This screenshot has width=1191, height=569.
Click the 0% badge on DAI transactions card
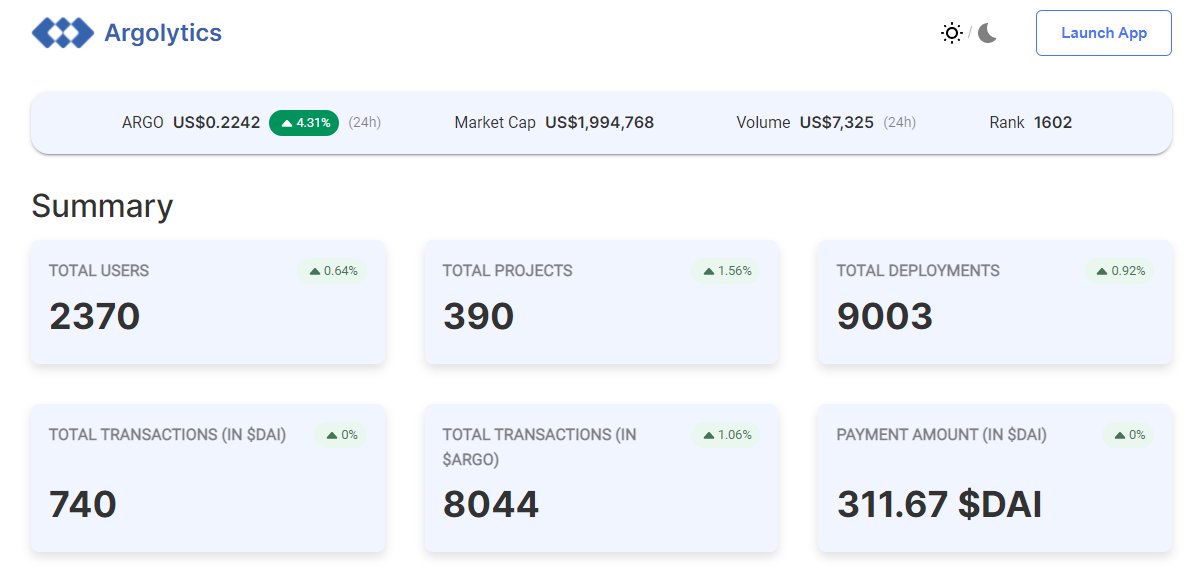(341, 435)
